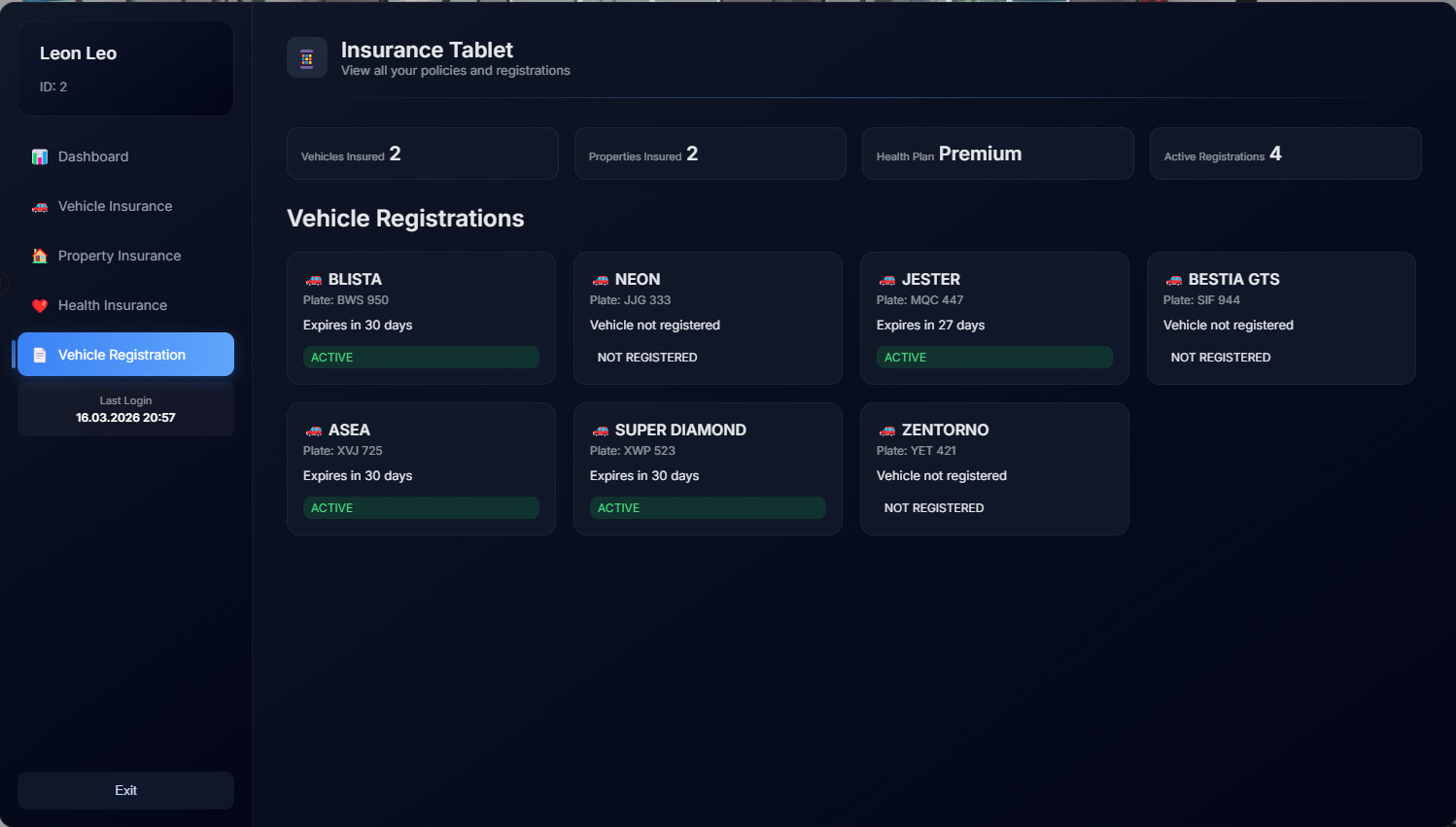Click plate text SIF 944
This screenshot has height=827, width=1456.
tap(1219, 300)
